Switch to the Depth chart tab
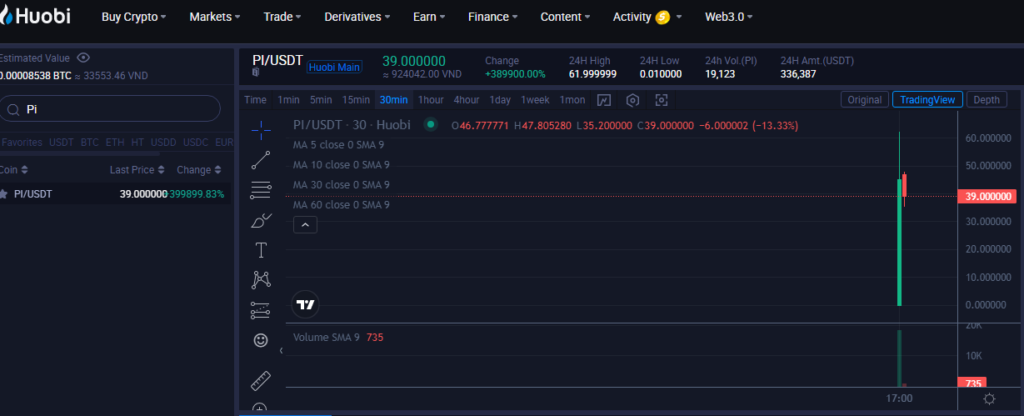Screen dimensions: 1024x416 click(986, 100)
